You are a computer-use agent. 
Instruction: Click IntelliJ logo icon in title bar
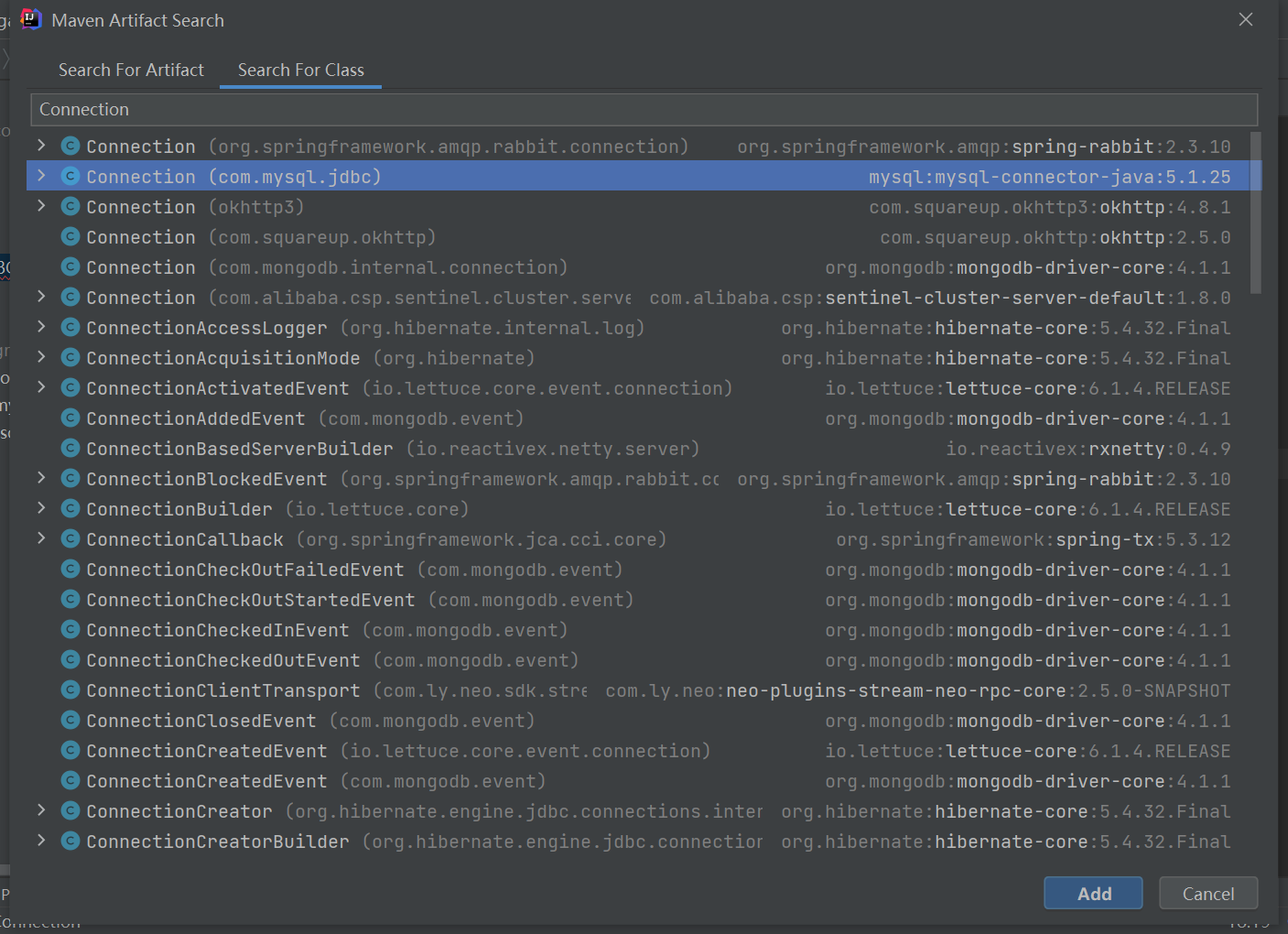31,19
